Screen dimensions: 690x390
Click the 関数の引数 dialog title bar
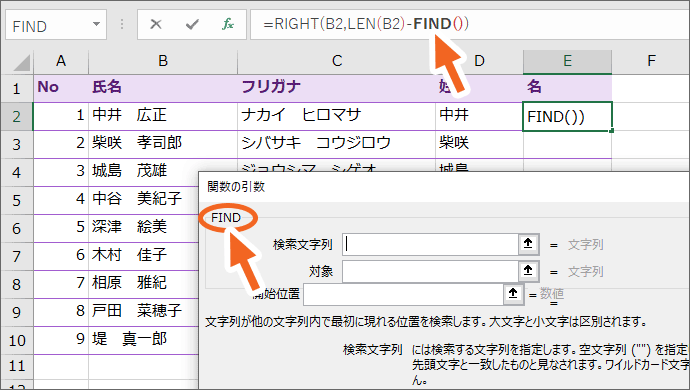point(444,187)
